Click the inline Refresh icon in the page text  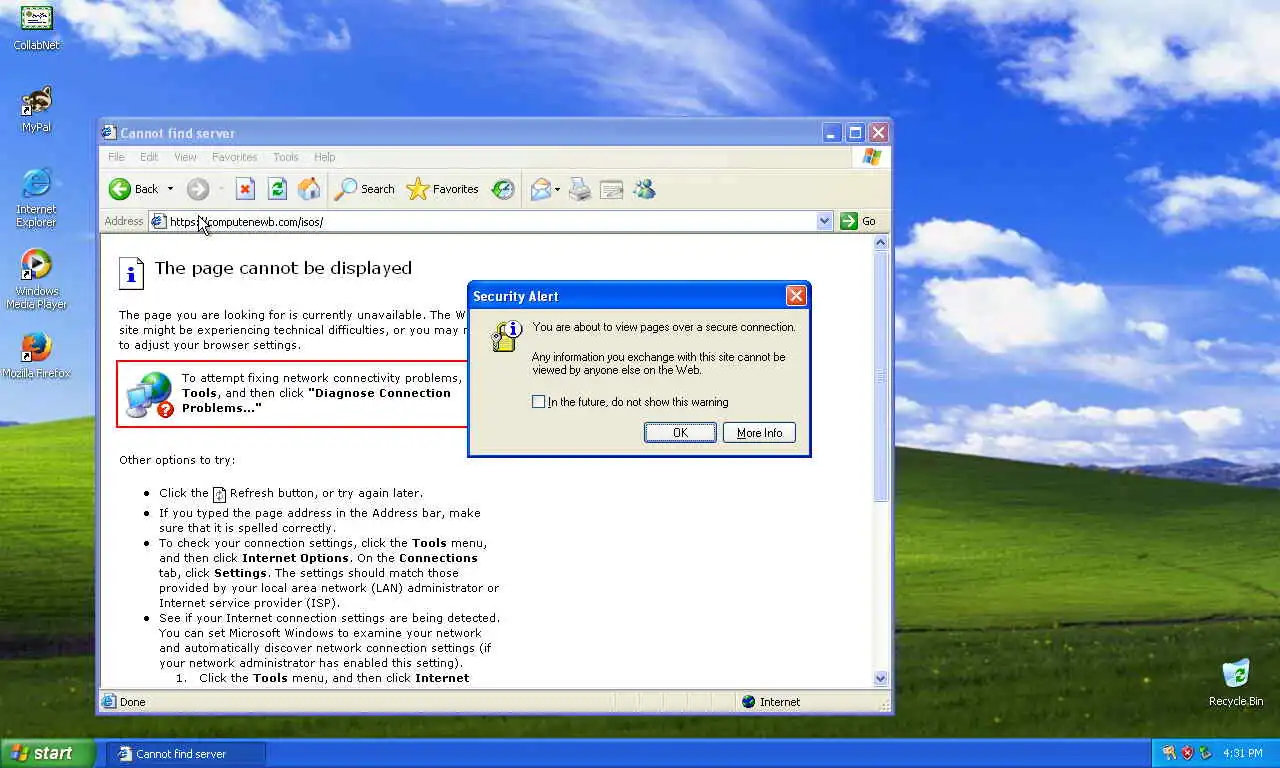[220, 494]
